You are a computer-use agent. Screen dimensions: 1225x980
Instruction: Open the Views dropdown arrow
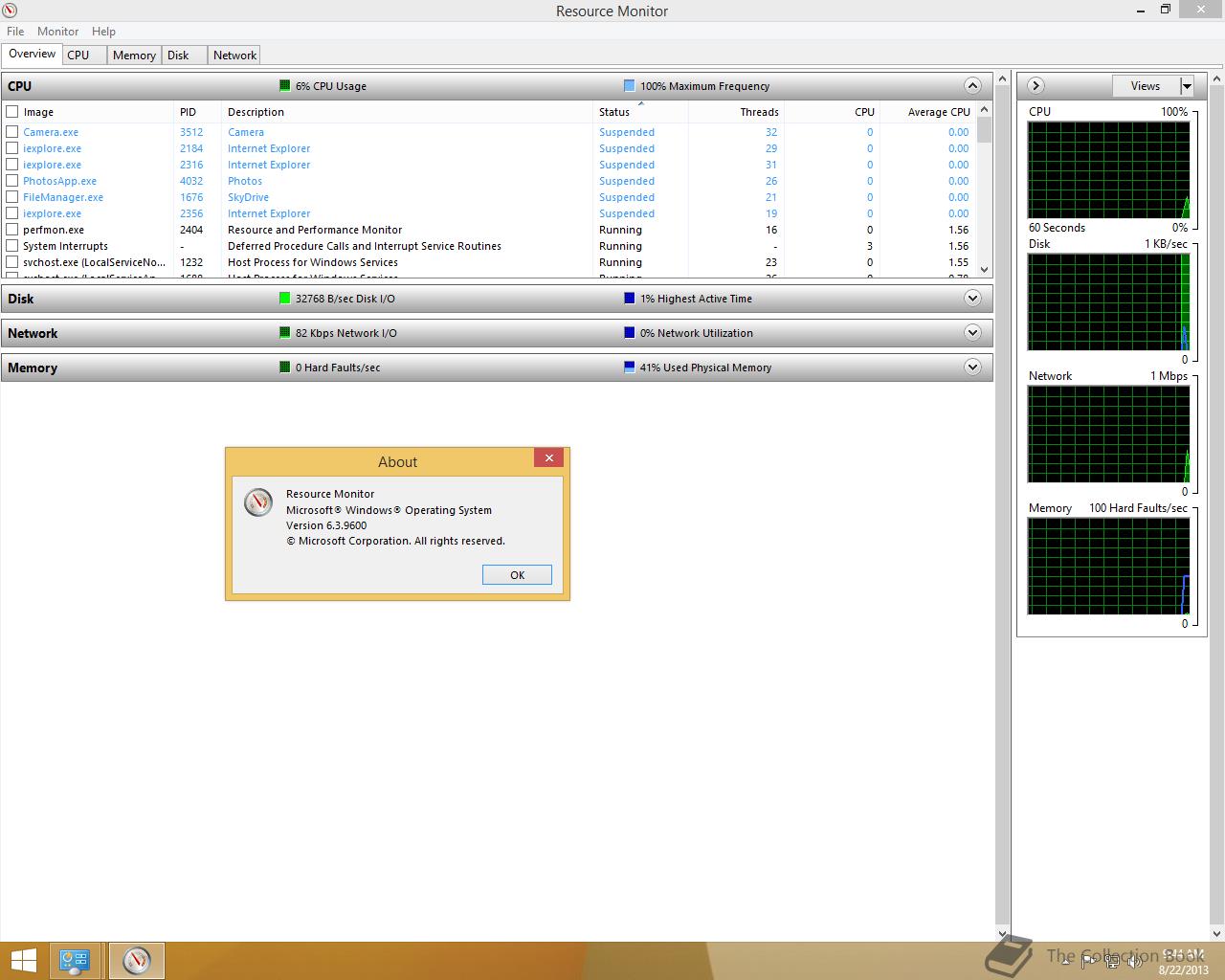coord(1187,86)
